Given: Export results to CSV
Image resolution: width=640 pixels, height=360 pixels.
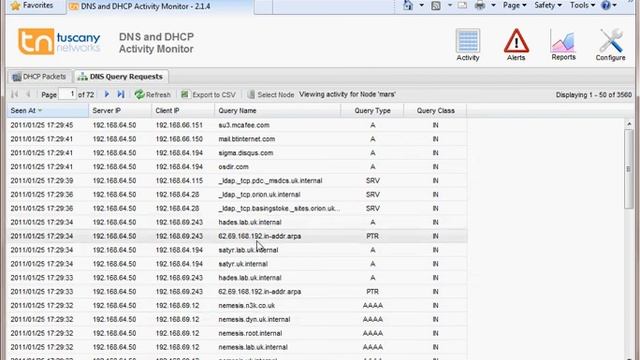Looking at the screenshot, I should click(208, 94).
